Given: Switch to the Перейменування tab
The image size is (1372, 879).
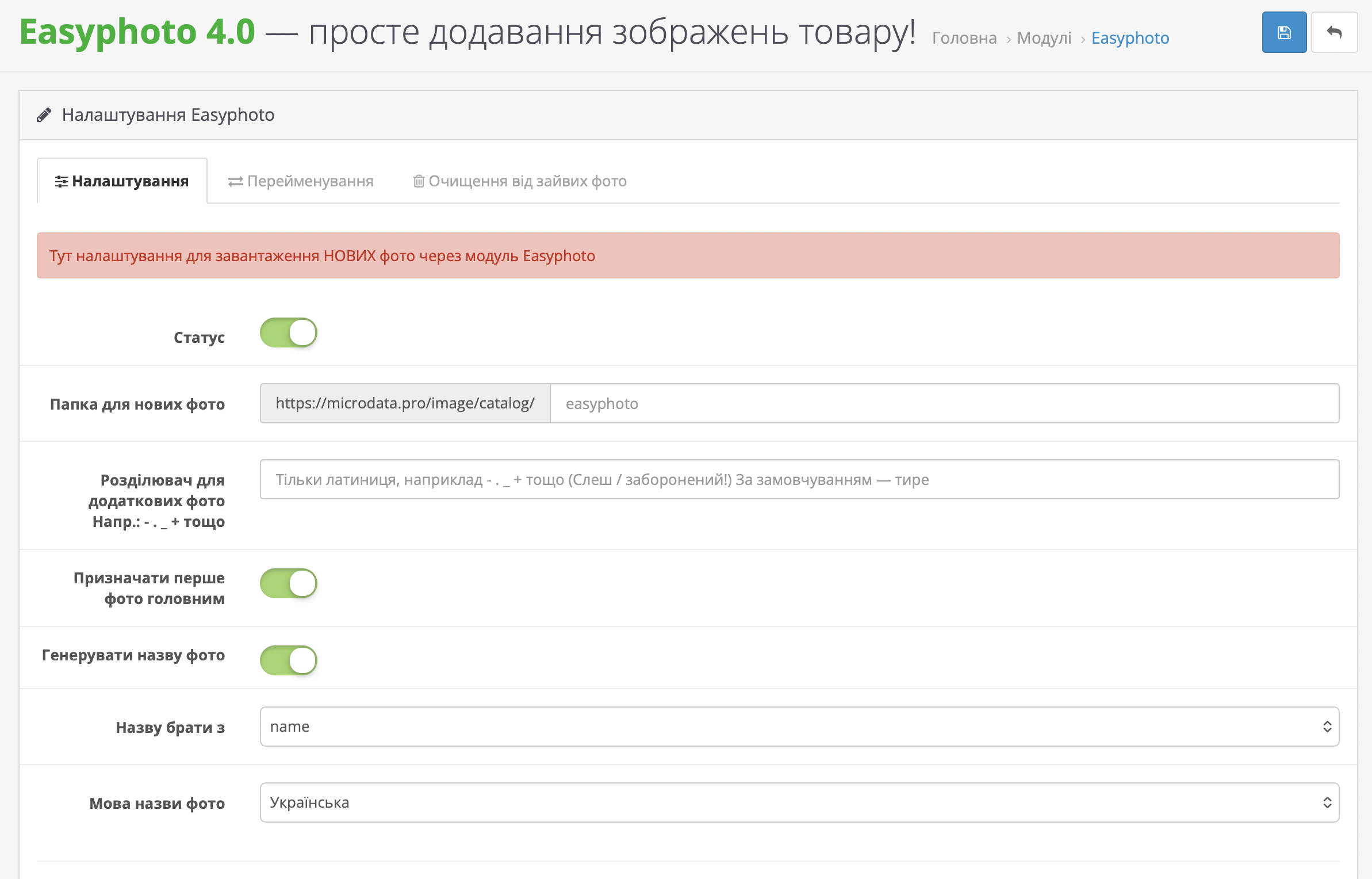Looking at the screenshot, I should pos(301,181).
